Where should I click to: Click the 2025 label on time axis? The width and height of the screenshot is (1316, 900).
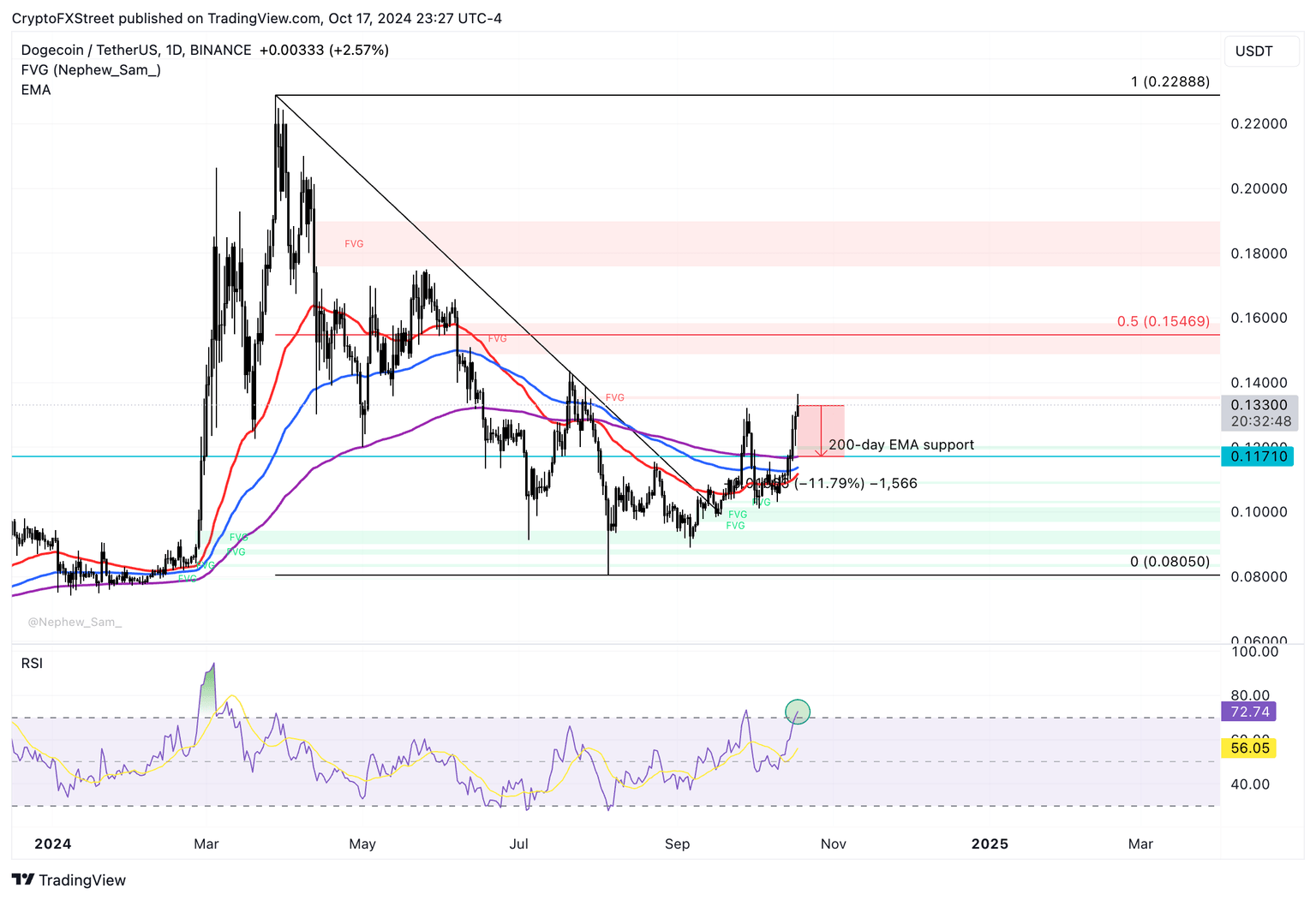[x=990, y=844]
